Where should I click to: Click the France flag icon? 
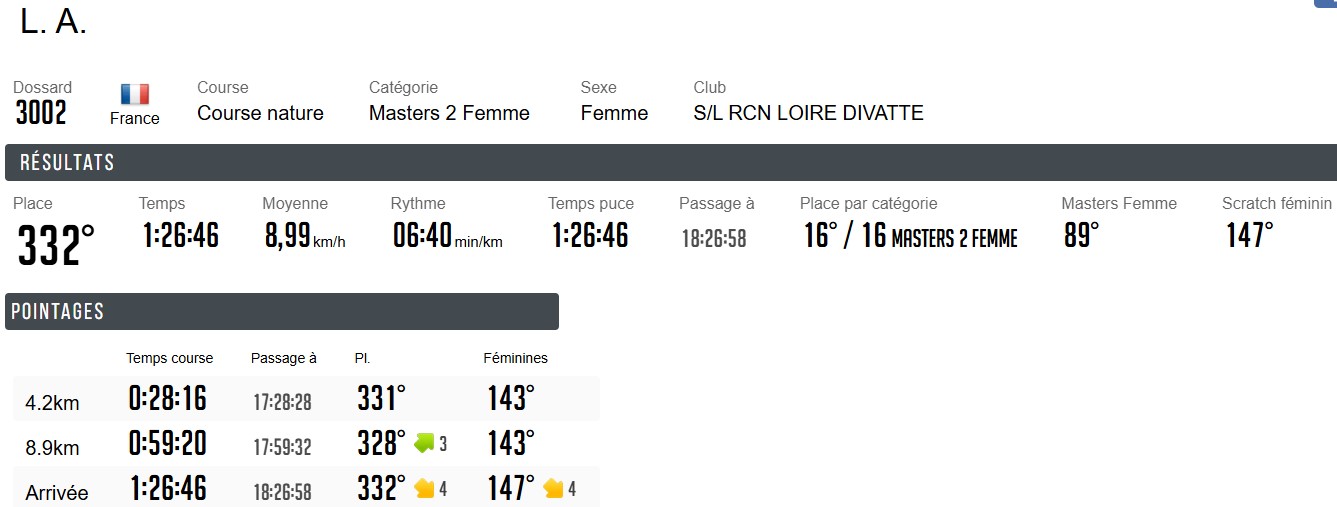click(135, 94)
